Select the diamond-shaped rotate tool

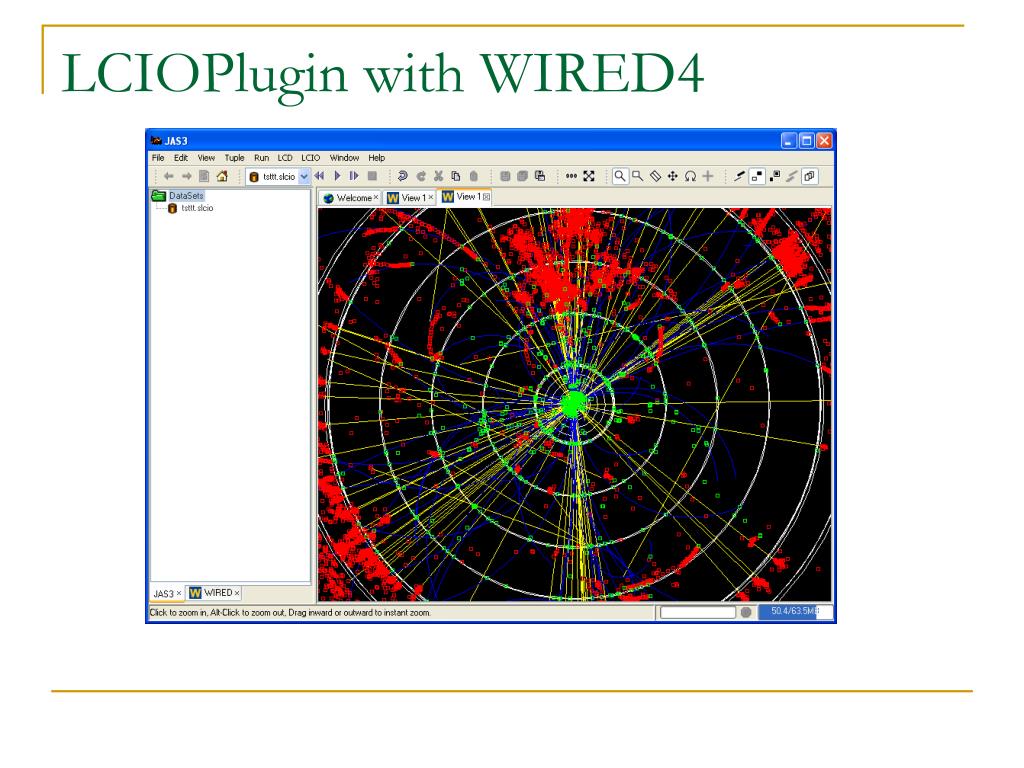655,176
